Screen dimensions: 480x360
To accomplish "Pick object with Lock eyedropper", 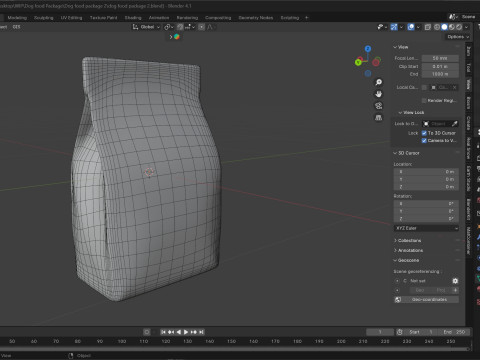I will click(454, 124).
